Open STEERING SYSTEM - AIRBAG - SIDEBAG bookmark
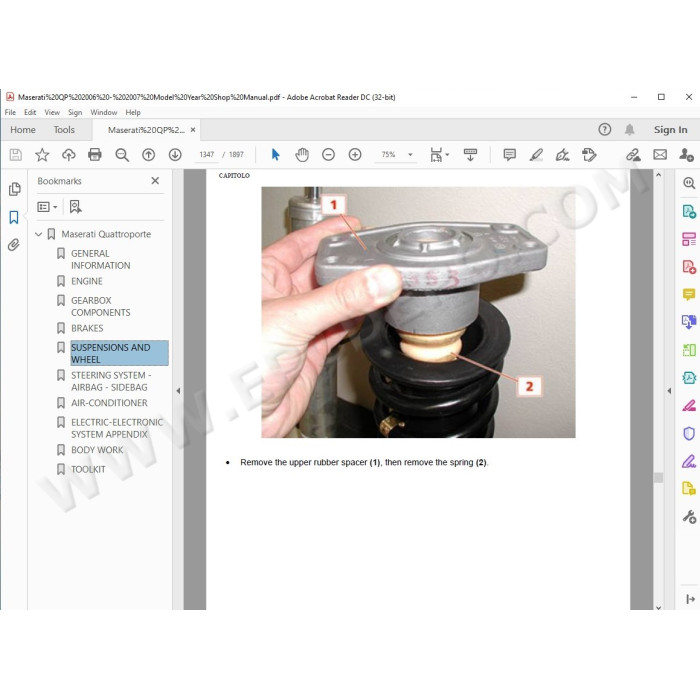The width and height of the screenshot is (700, 700). click(111, 381)
